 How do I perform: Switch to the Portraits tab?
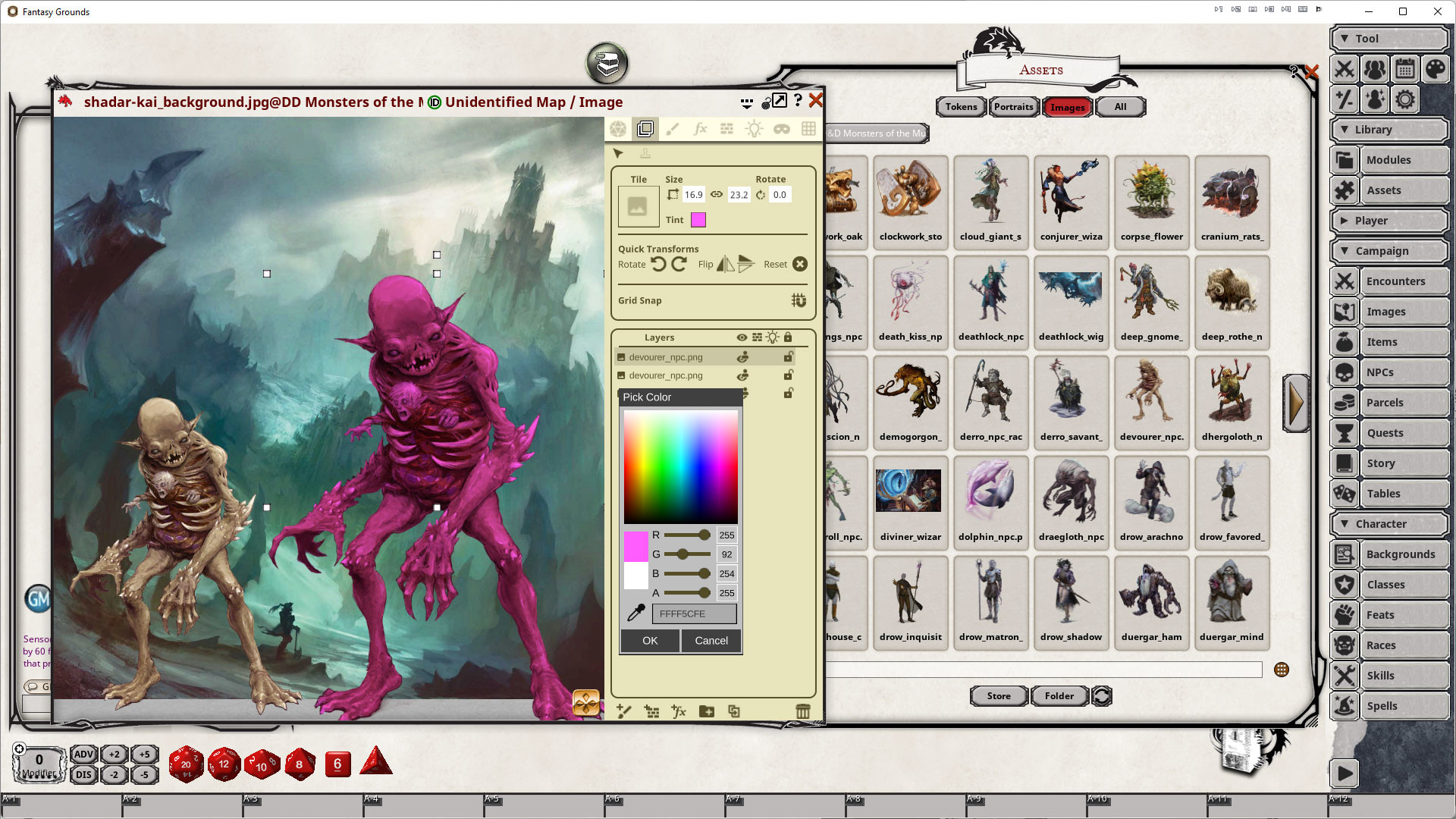coord(1014,107)
